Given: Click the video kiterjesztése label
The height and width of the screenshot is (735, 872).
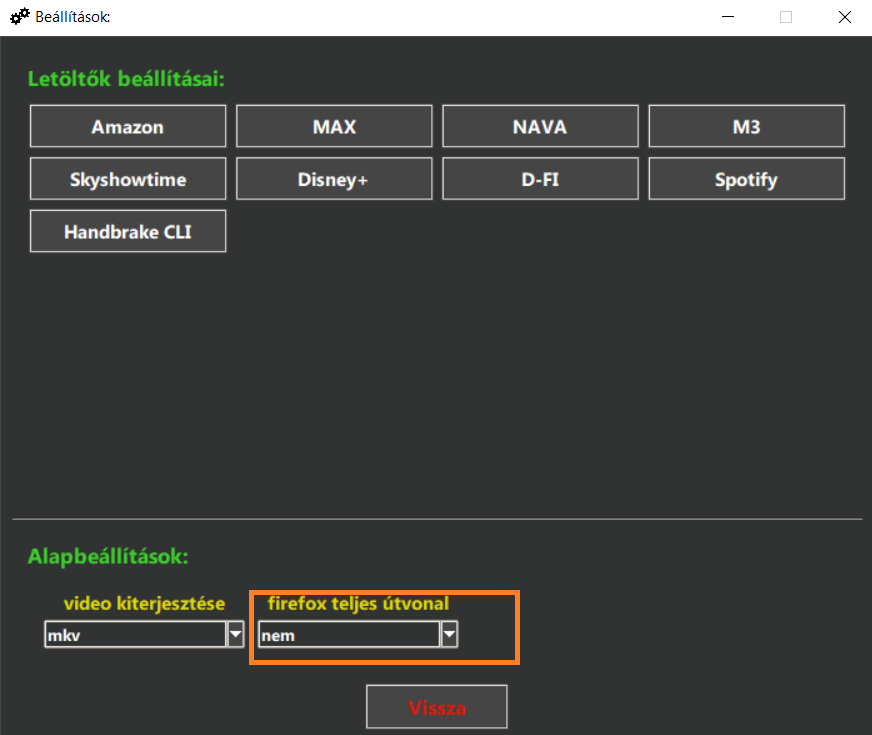Looking at the screenshot, I should pyautogui.click(x=145, y=603).
